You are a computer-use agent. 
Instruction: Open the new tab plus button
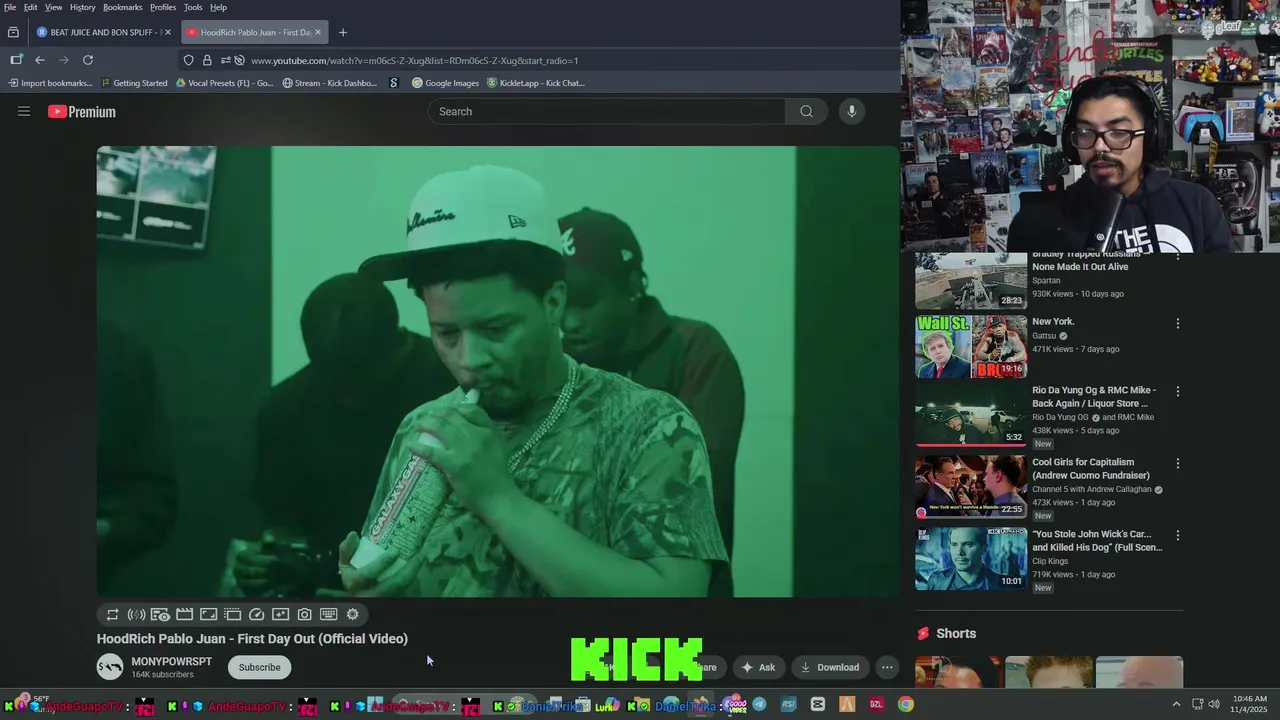pos(343,32)
